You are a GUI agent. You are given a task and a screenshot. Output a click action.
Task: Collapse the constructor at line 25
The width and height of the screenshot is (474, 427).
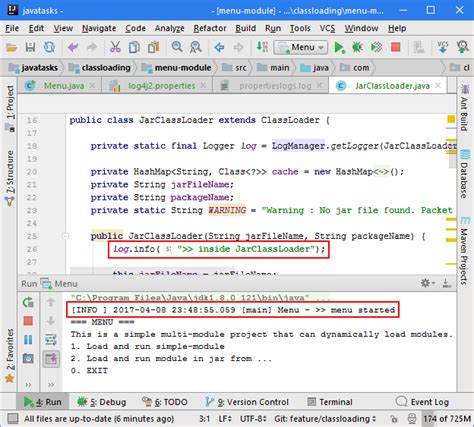tap(66, 236)
